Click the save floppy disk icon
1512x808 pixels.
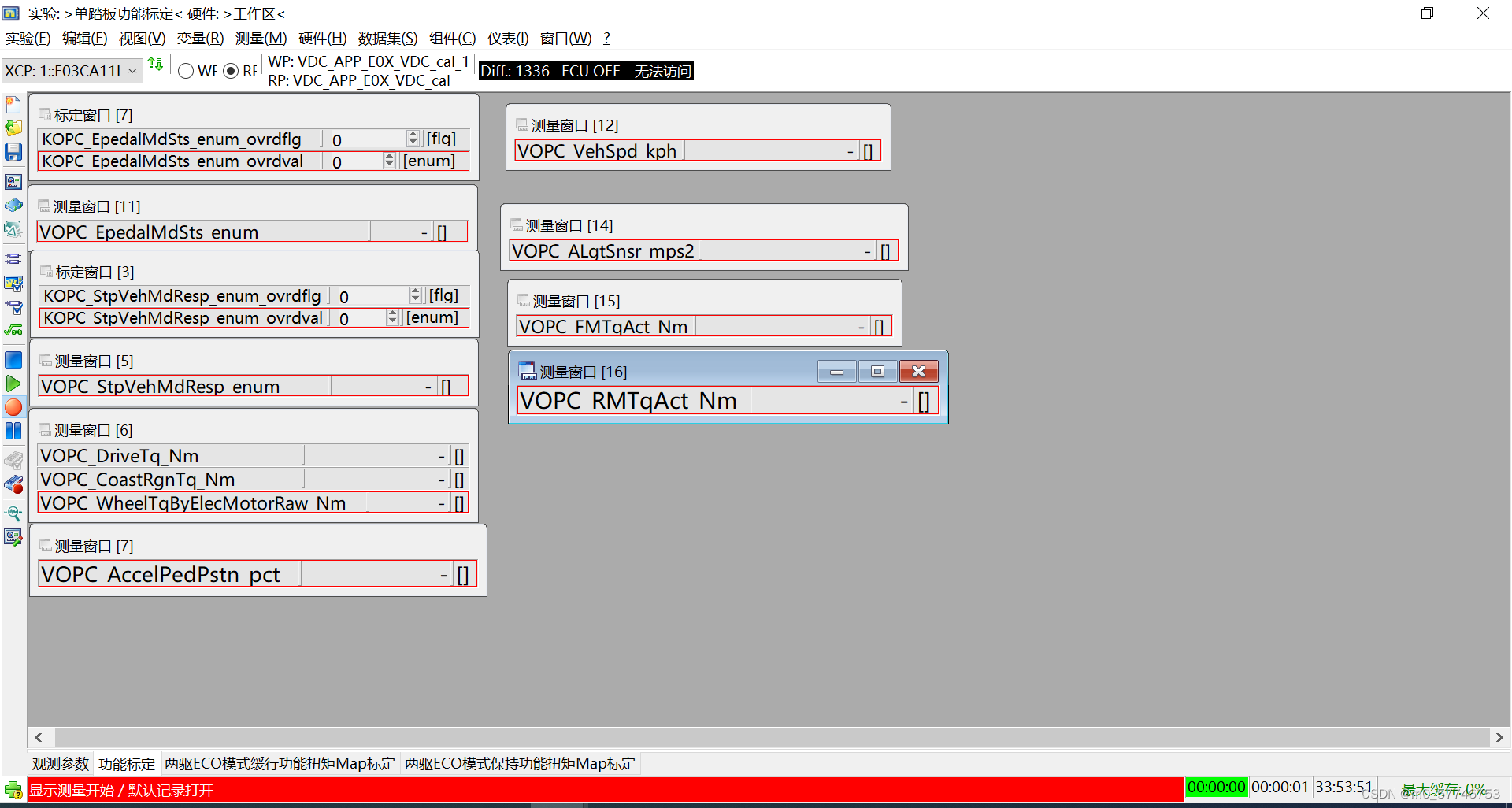click(13, 152)
